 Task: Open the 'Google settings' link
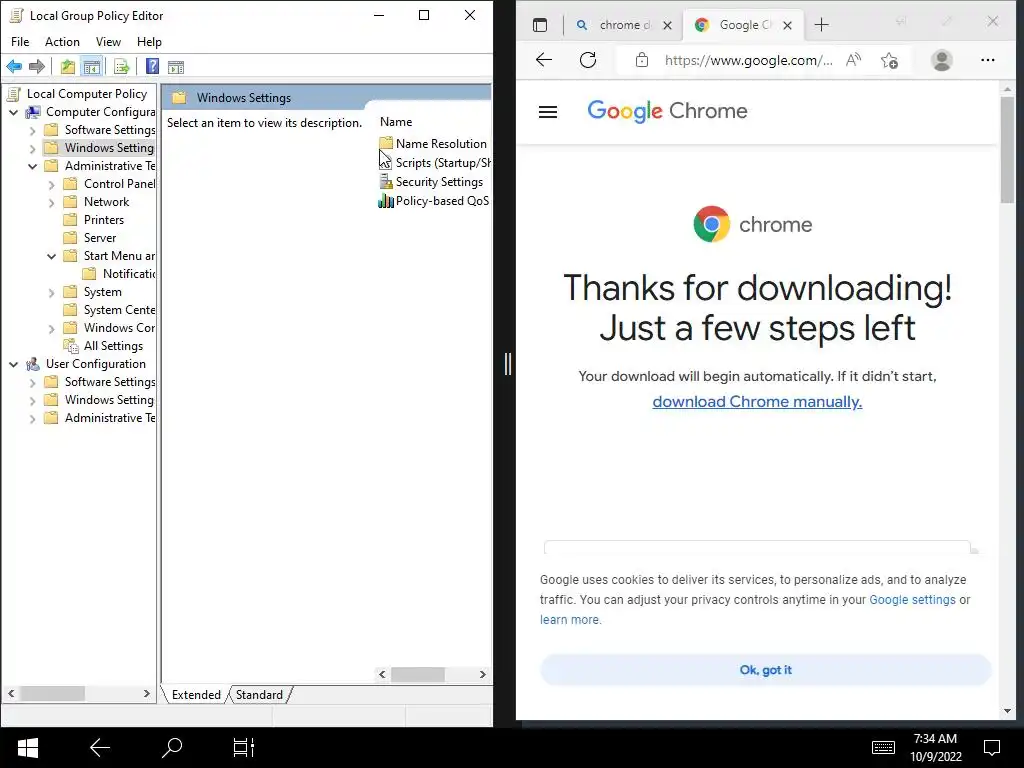(x=912, y=600)
